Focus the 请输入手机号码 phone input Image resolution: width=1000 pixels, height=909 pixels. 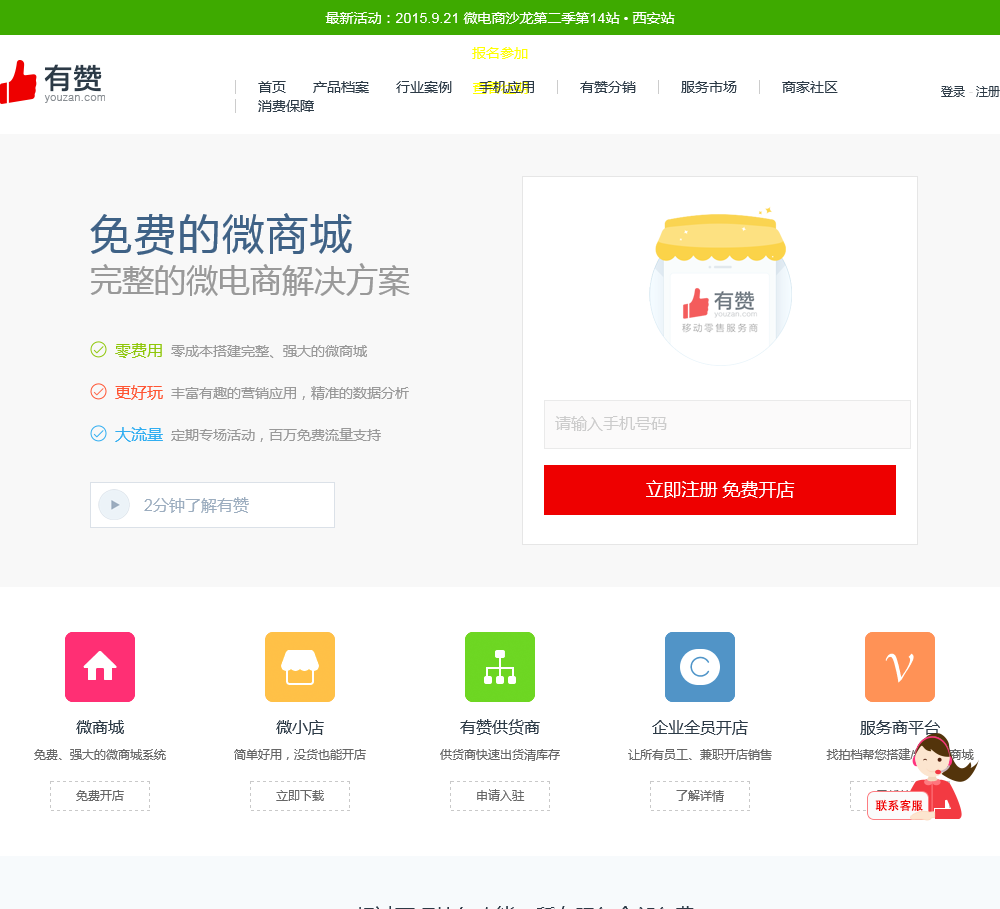pos(727,424)
